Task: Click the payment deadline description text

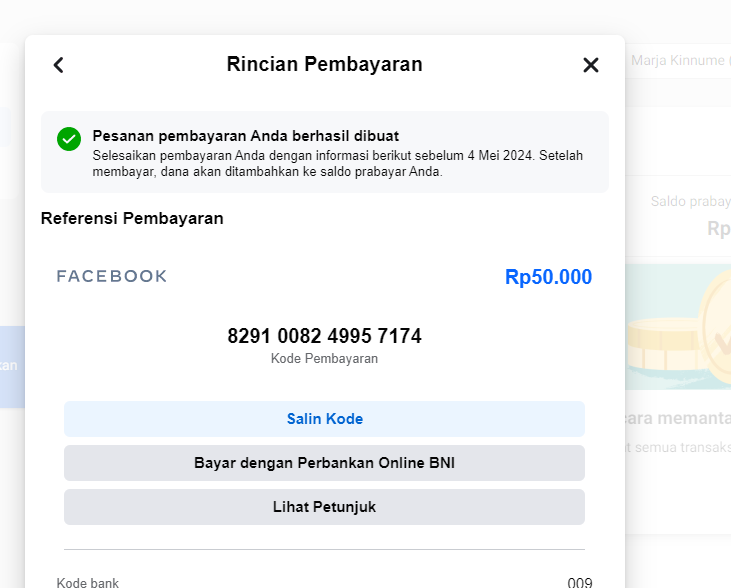Action: point(337,164)
